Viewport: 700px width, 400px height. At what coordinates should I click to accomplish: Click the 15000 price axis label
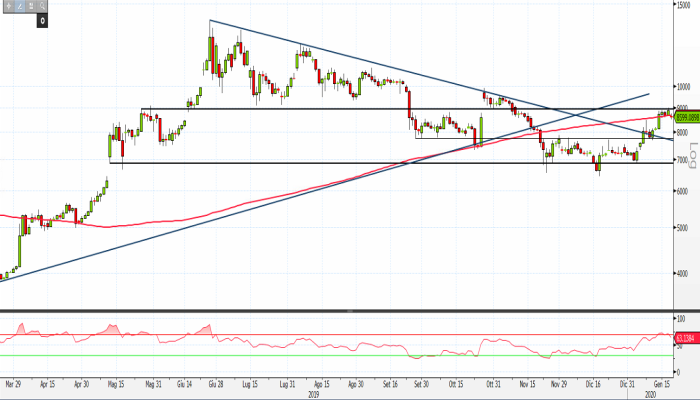[x=683, y=4]
